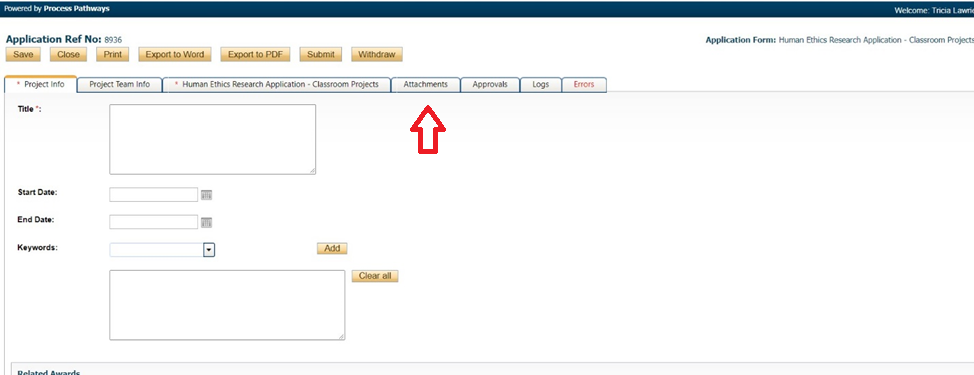Close the application form
Screen dimensions: 974x375
pos(68,55)
